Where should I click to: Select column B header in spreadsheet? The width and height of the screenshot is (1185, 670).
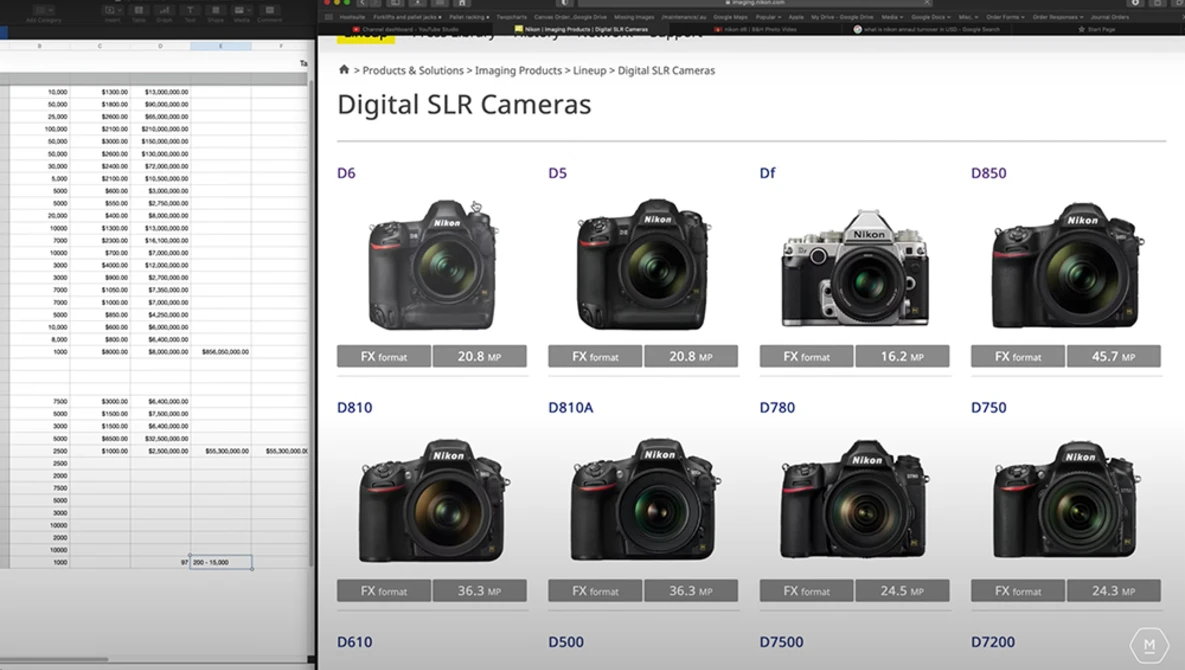pyautogui.click(x=39, y=46)
